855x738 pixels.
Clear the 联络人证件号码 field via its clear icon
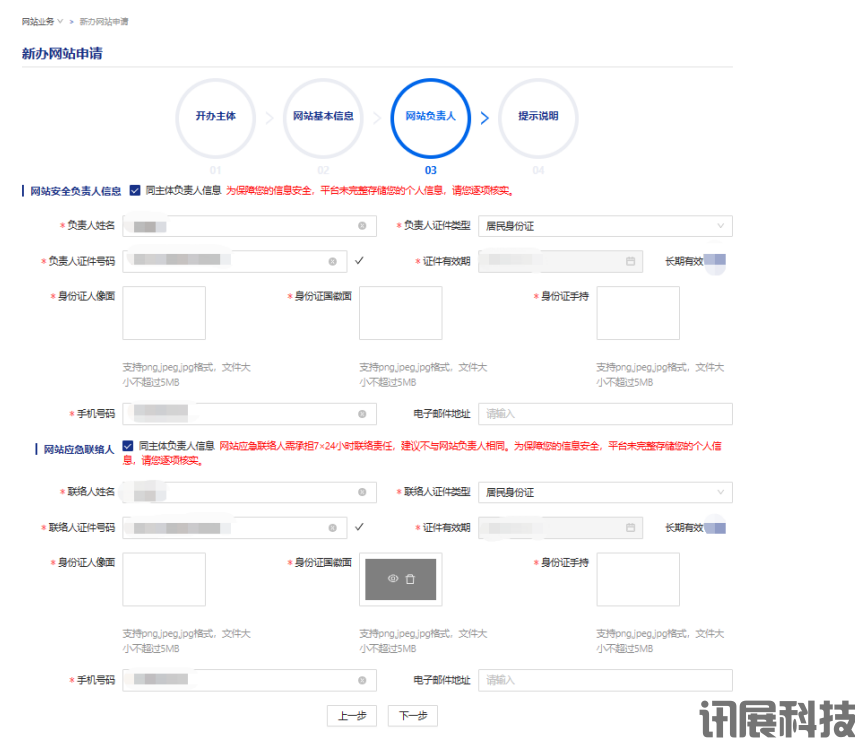(x=333, y=528)
